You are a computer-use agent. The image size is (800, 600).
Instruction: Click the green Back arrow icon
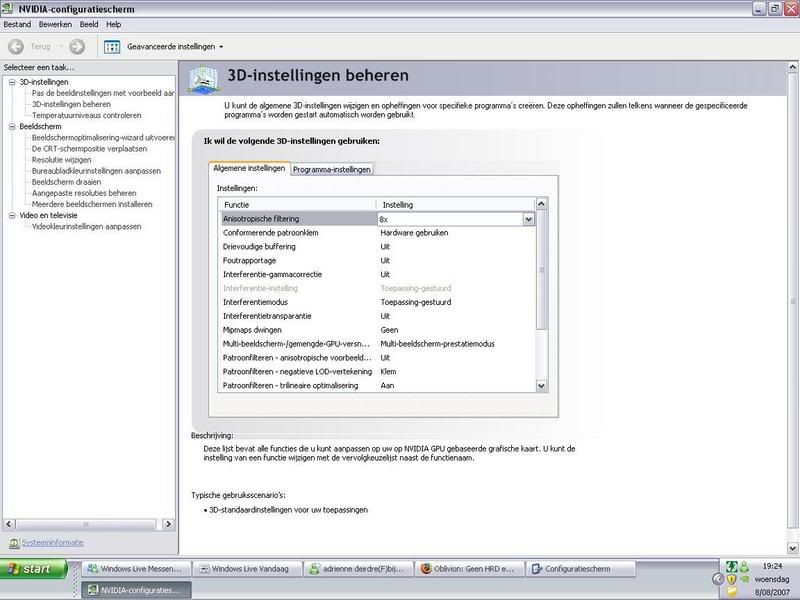(16, 46)
